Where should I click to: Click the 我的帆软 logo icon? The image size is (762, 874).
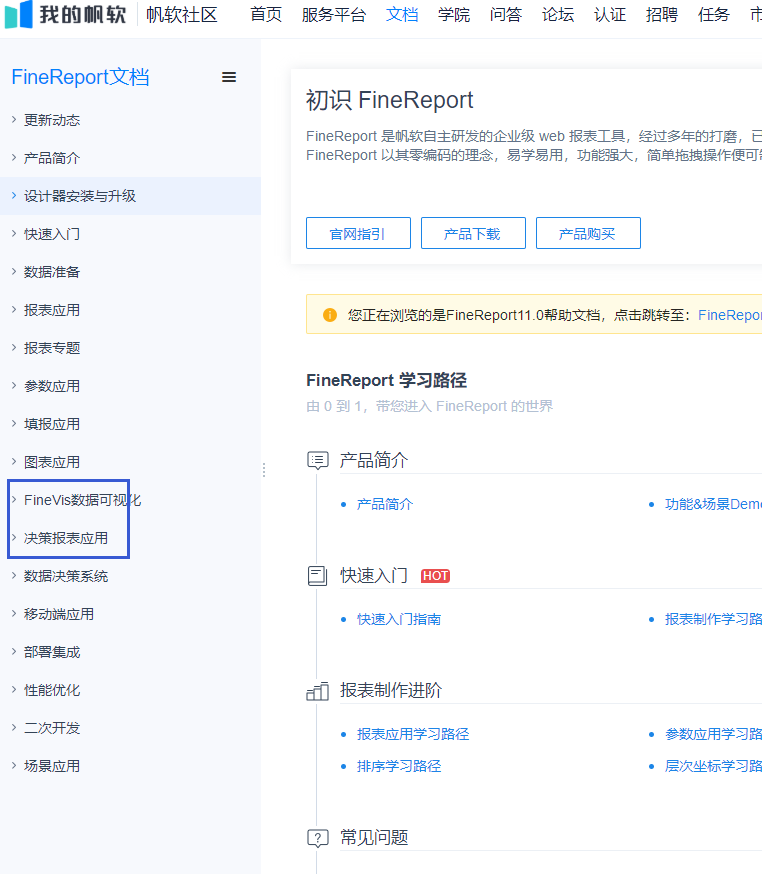(x=18, y=14)
